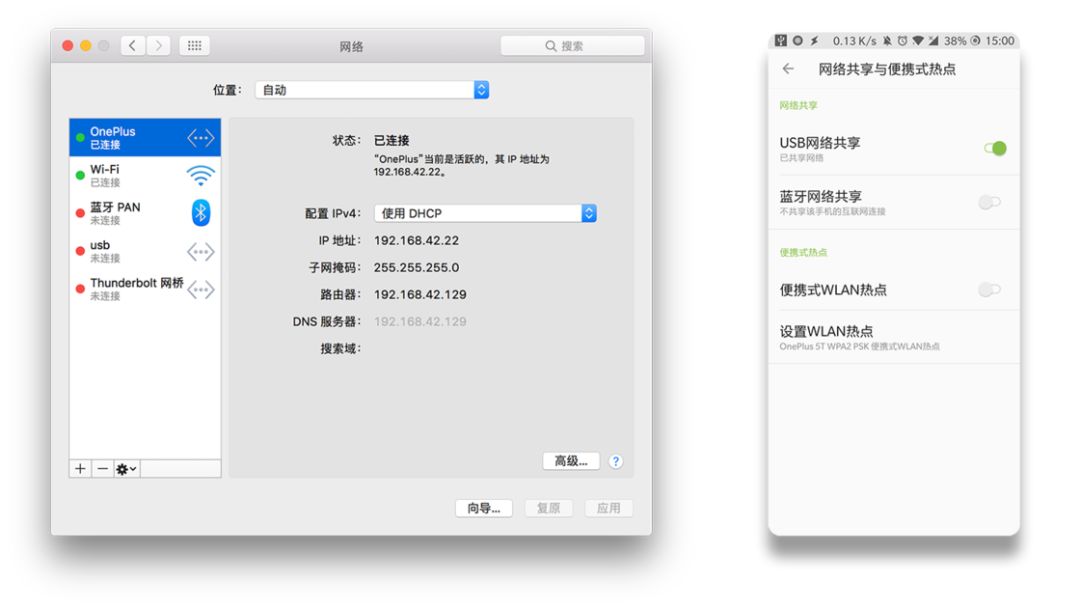Click the phone 15:00 clock
This screenshot has height=608, width=1080.
(999, 41)
